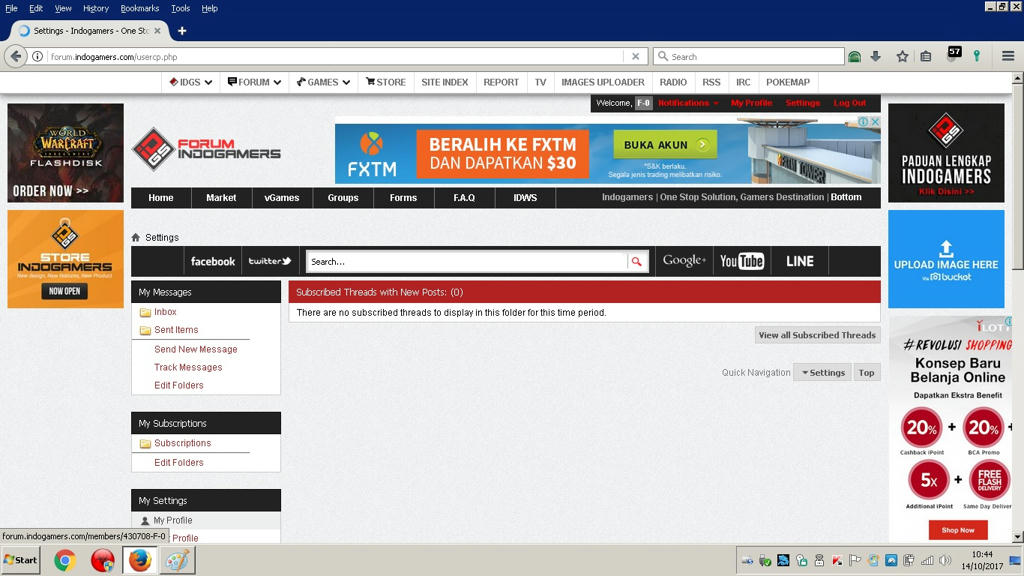Click the Log Out link
Image resolution: width=1024 pixels, height=576 pixels.
[850, 103]
